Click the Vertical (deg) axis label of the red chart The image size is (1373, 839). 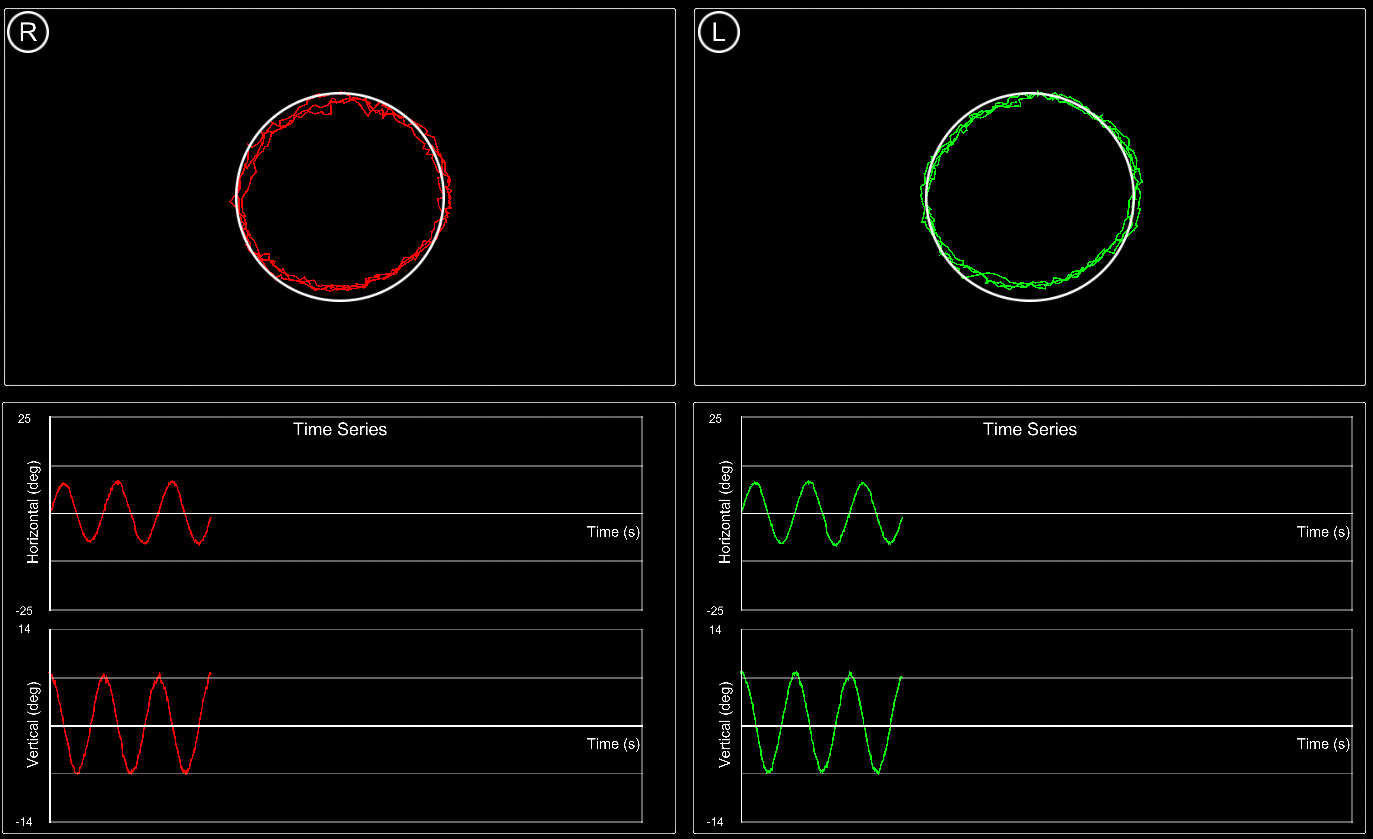pyautogui.click(x=33, y=725)
